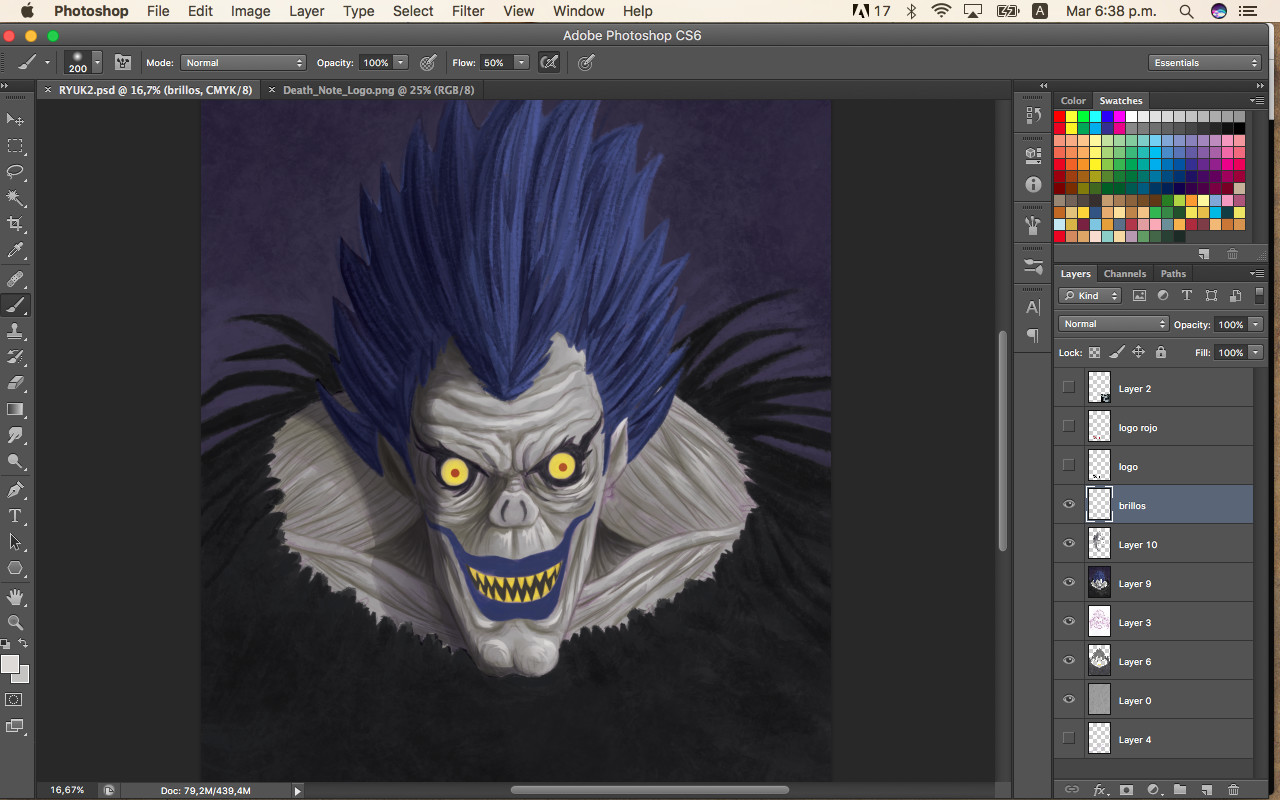Open the brush Opacity slider dropdown

pos(401,62)
